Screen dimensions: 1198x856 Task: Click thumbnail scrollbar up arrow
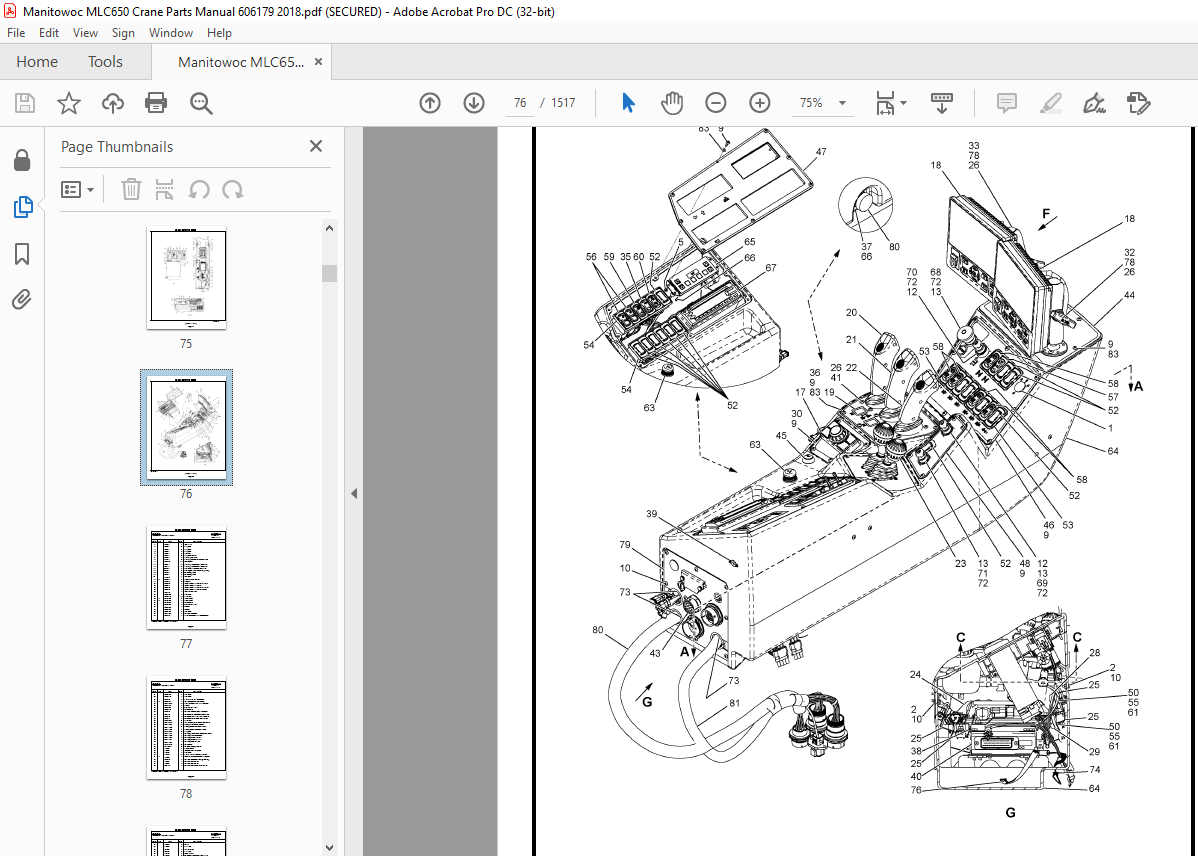coord(329,228)
